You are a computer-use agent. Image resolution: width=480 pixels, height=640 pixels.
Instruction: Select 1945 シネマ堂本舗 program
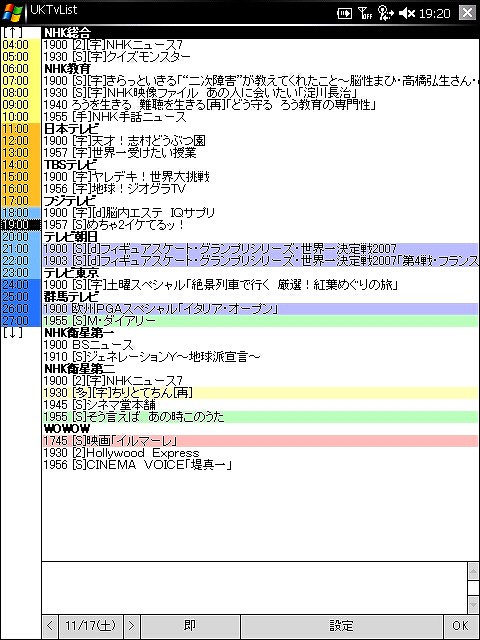coord(260,405)
